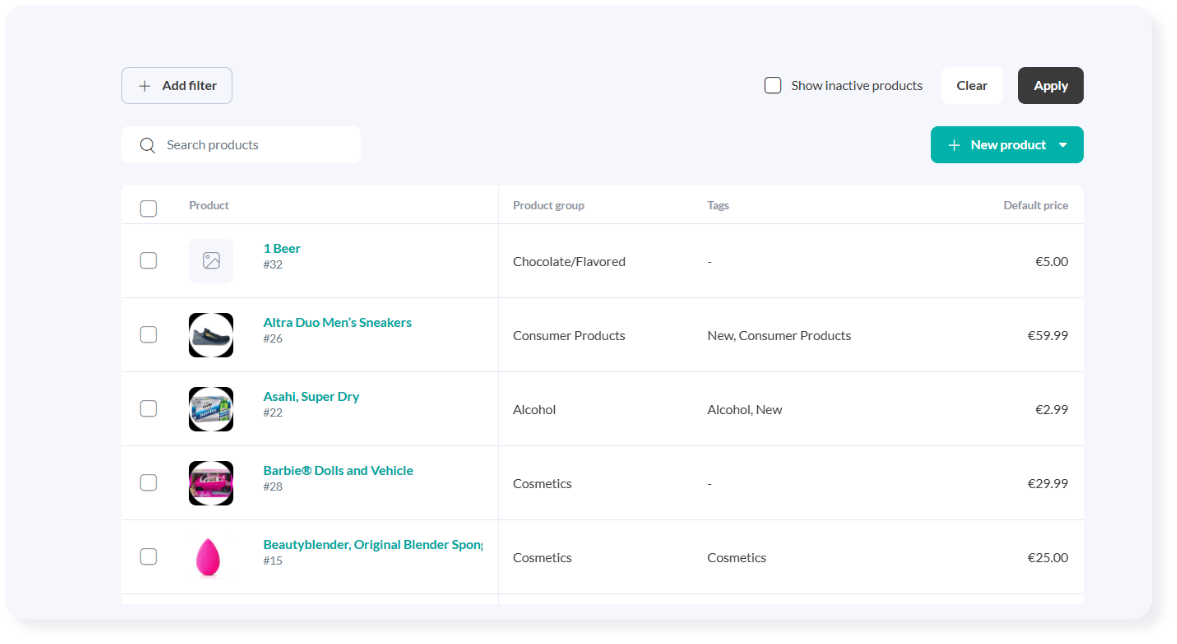Click the €59.99 price value
The height and width of the screenshot is (644, 1177).
click(x=1048, y=336)
